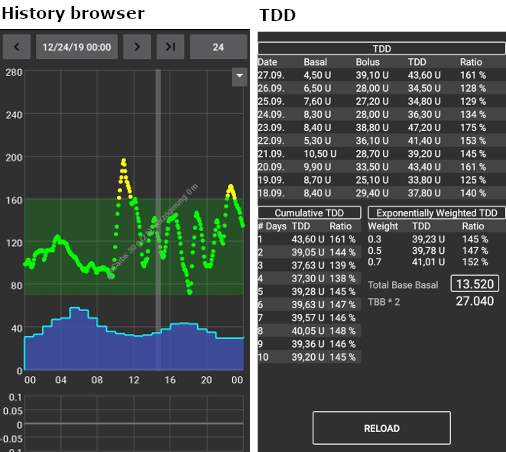Click the 27.09. row in TDD table
This screenshot has height=452, width=506.
pos(382,75)
